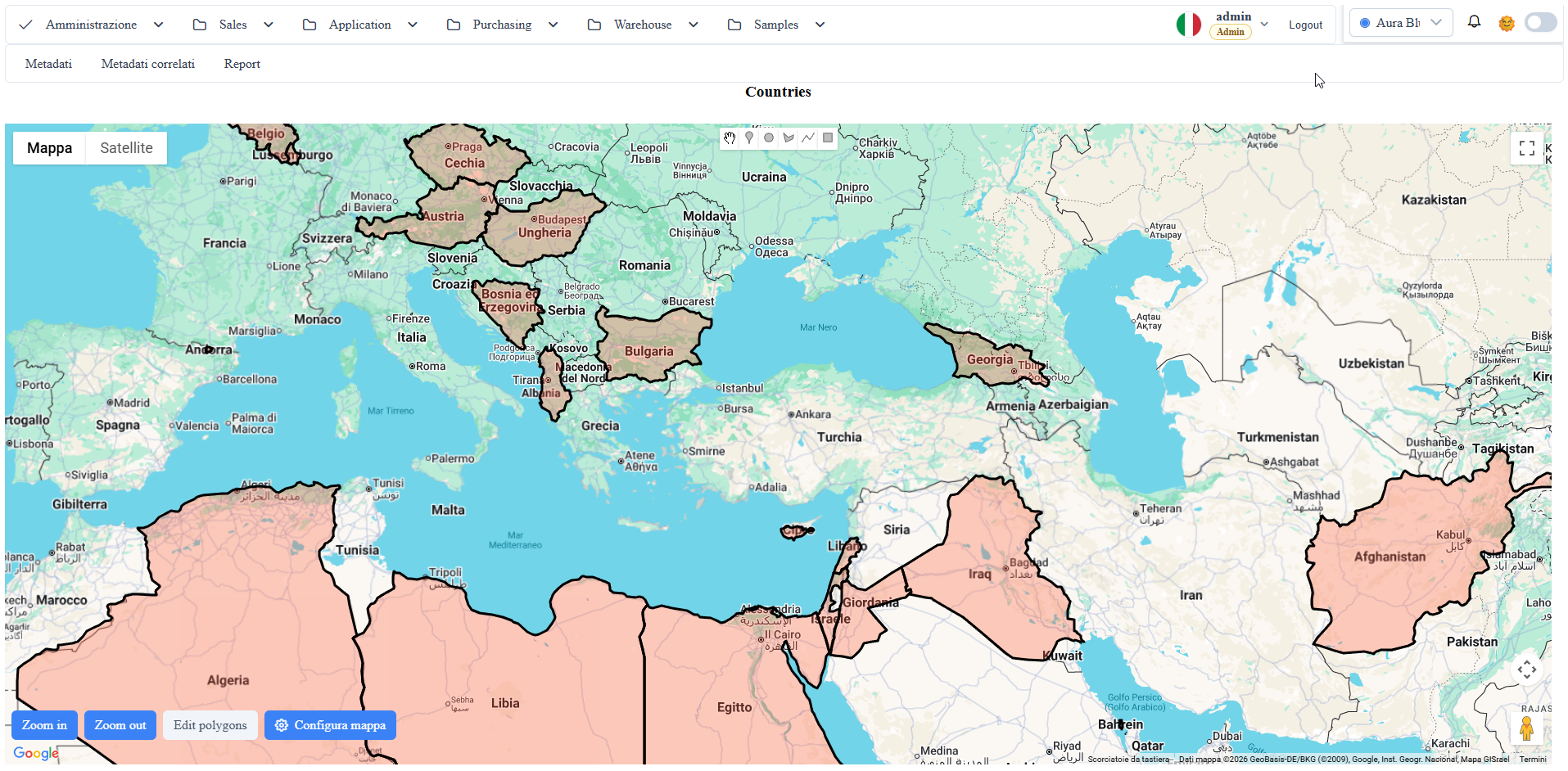Click the folder icon next to Samples
The height and width of the screenshot is (771, 1568).
[x=734, y=25]
